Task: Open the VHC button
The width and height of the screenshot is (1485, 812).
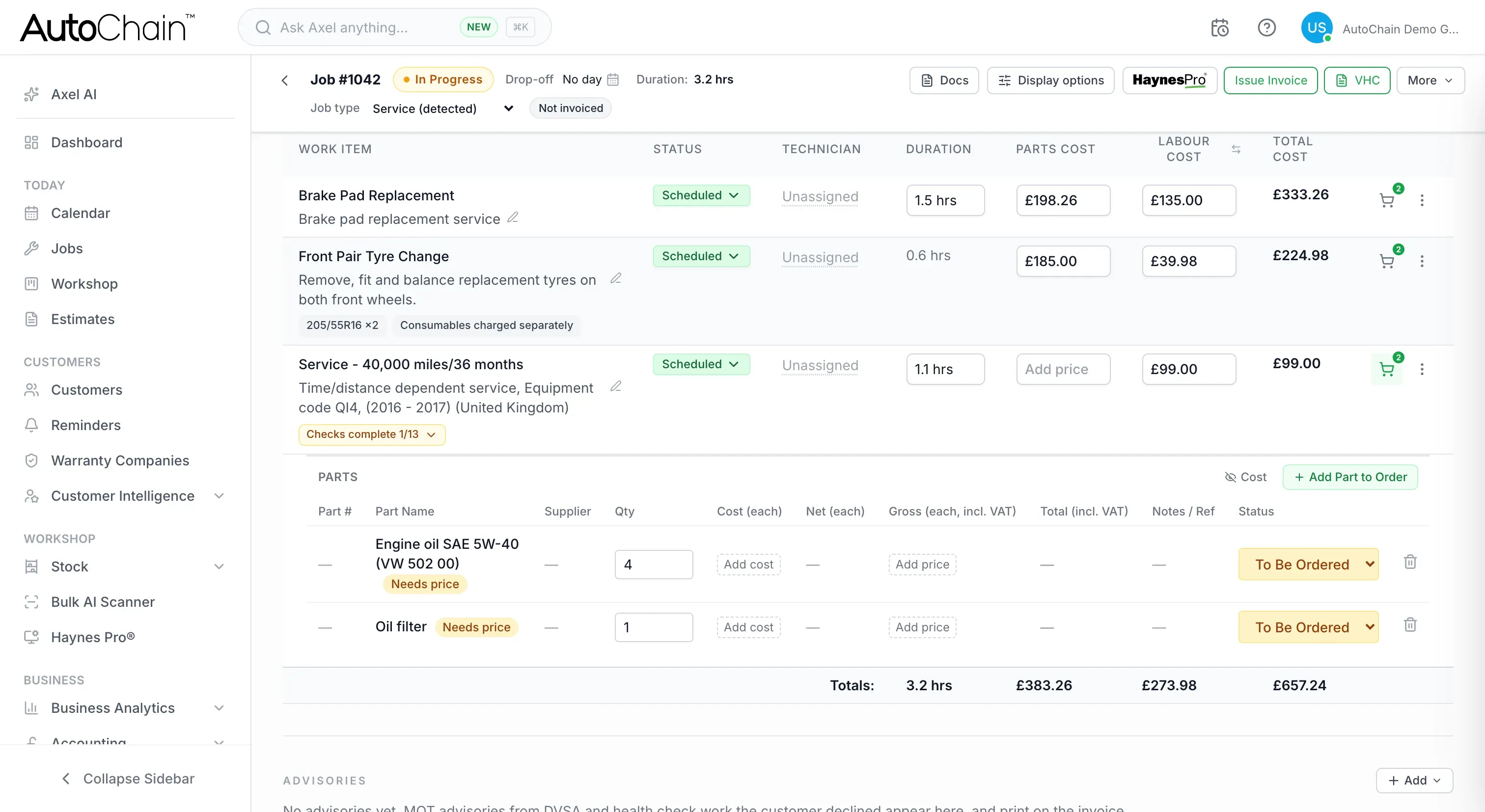Action: coord(1357,80)
